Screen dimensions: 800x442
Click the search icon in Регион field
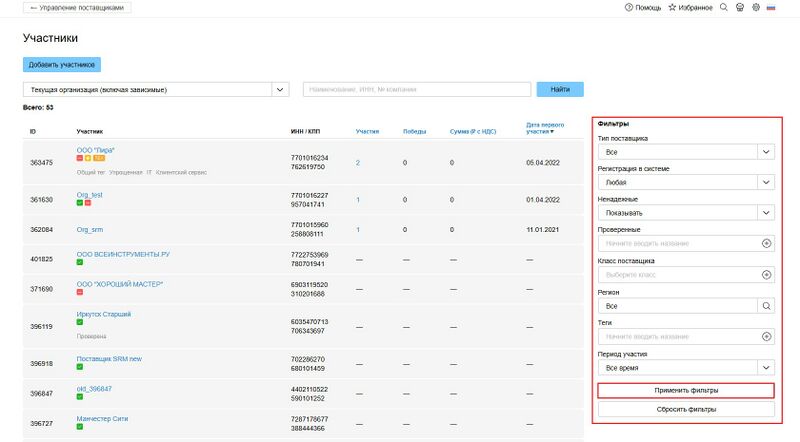click(x=766, y=306)
